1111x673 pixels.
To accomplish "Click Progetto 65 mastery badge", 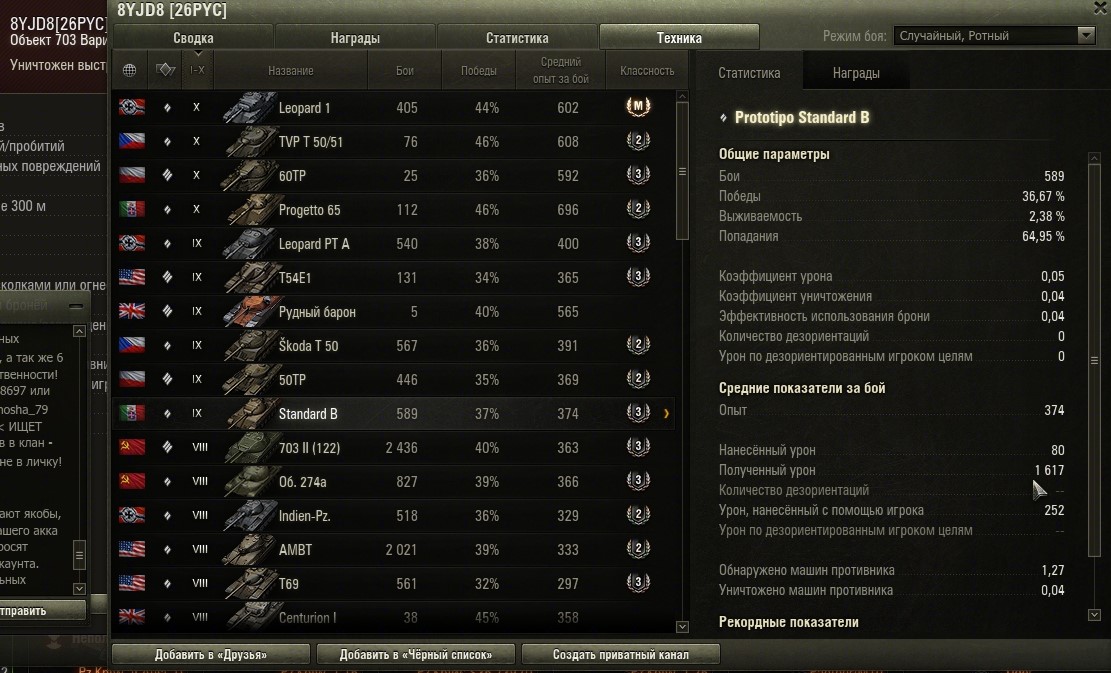I will click(x=638, y=208).
